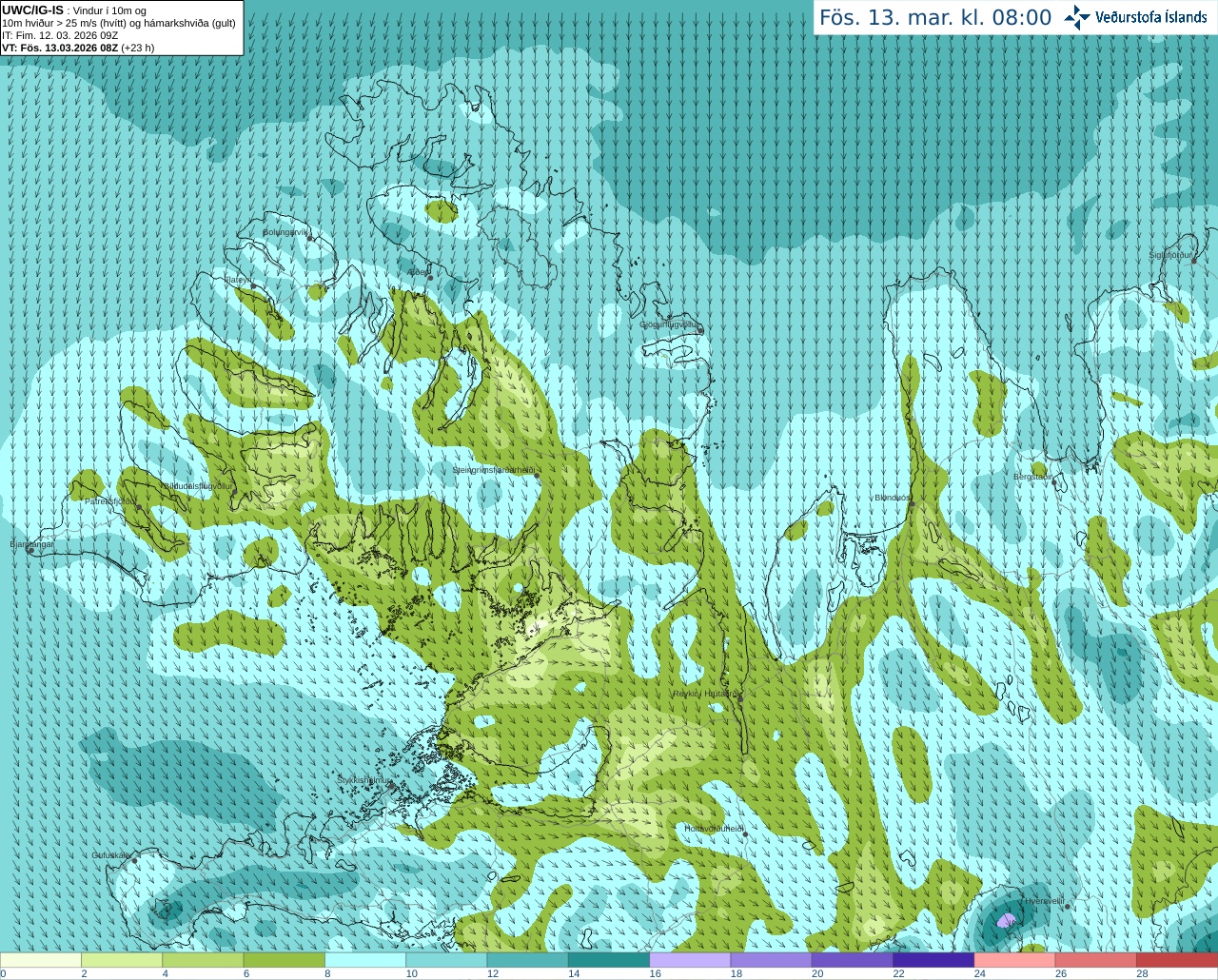
Task: Click the Gjögurflugvöllur station label
Action: click(670, 324)
